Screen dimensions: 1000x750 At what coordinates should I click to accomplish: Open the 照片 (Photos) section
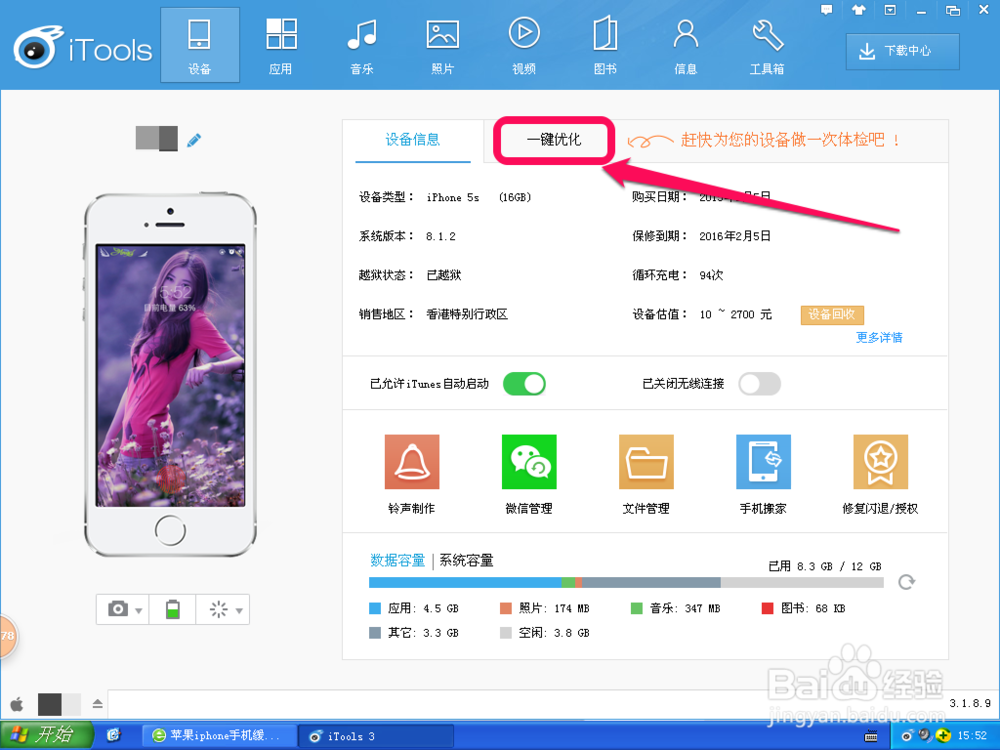click(x=443, y=45)
